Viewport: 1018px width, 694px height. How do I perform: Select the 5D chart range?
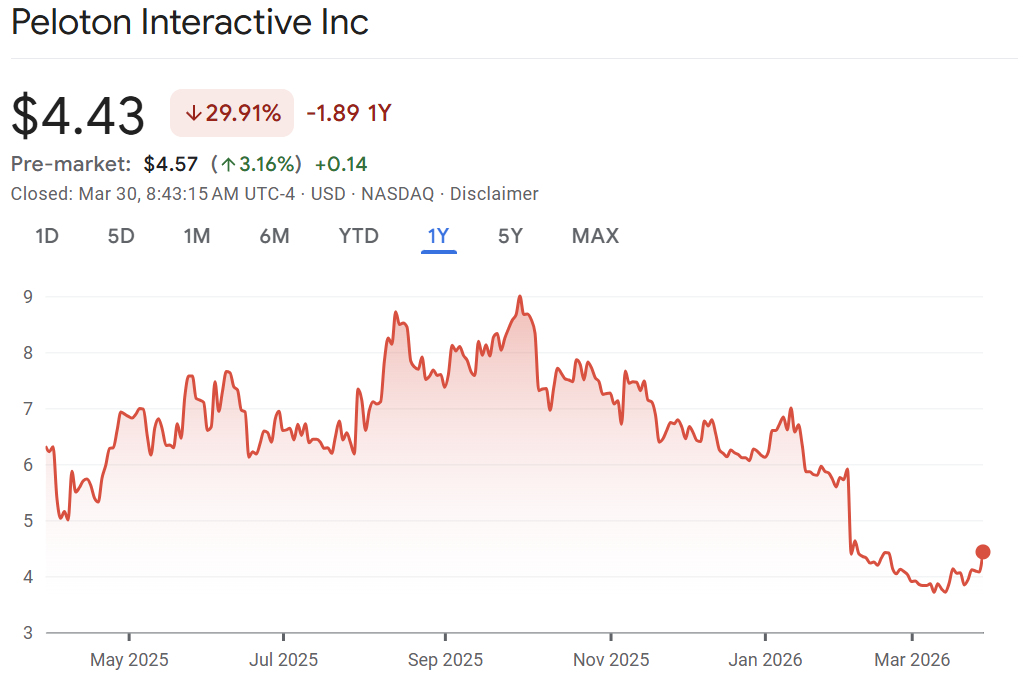pyautogui.click(x=121, y=236)
